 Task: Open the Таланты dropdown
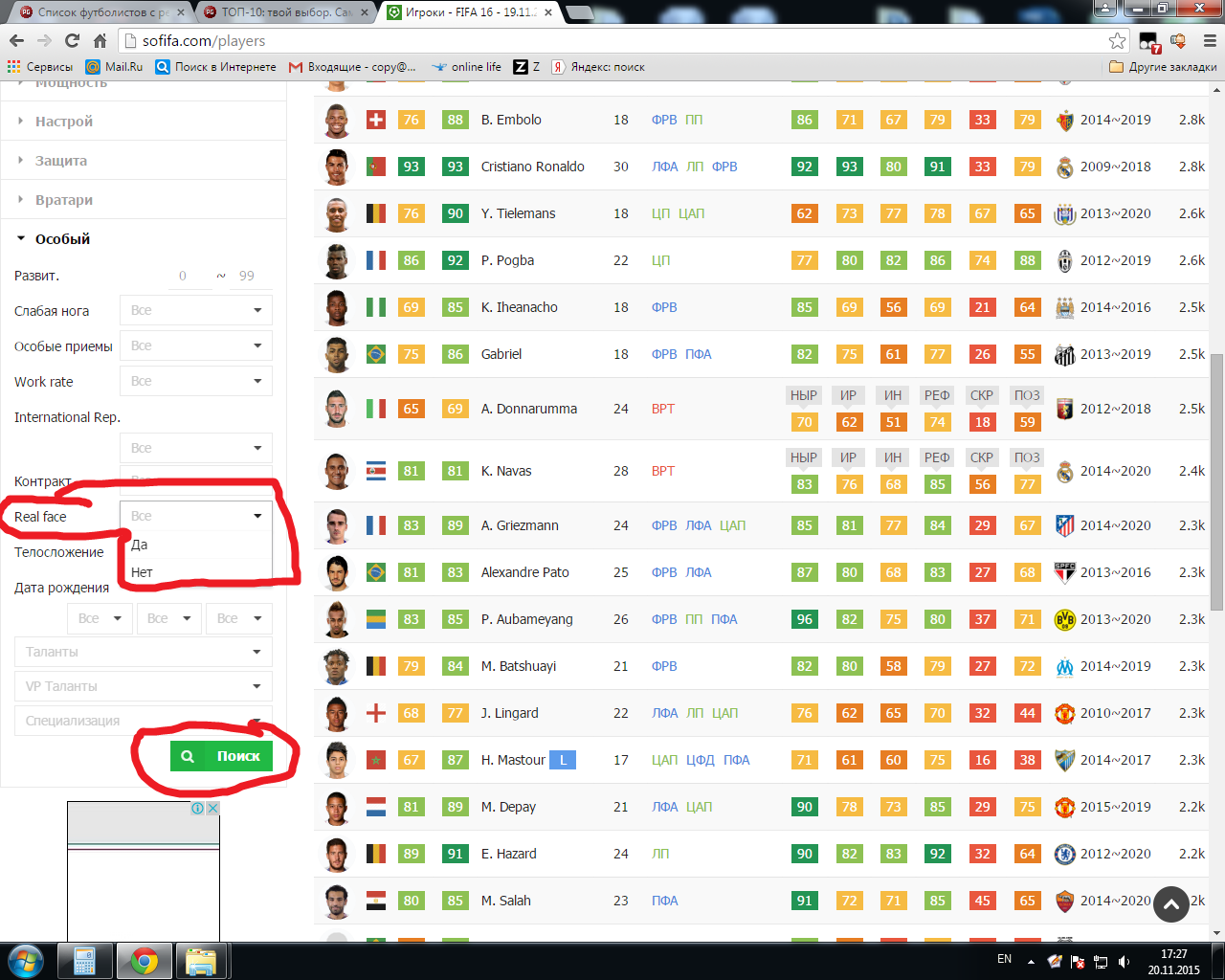144,652
